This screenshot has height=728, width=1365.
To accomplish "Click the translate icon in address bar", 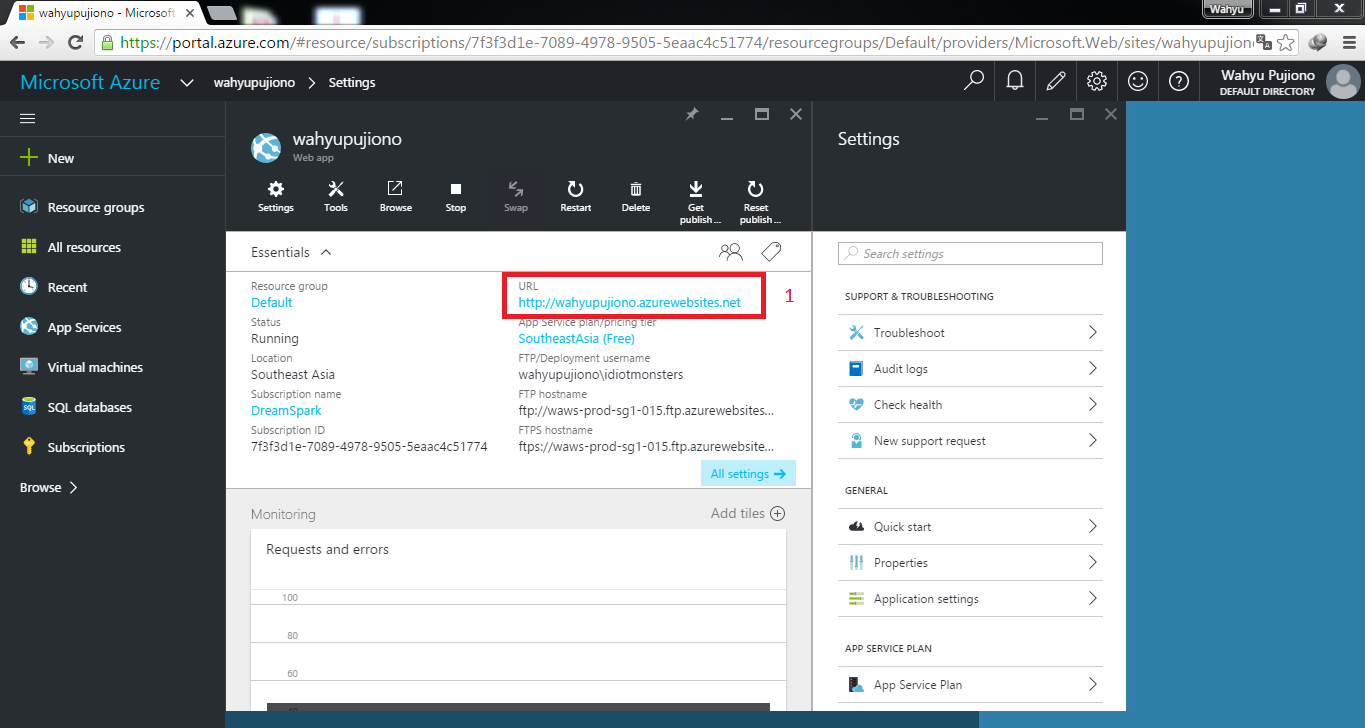I will (1263, 42).
